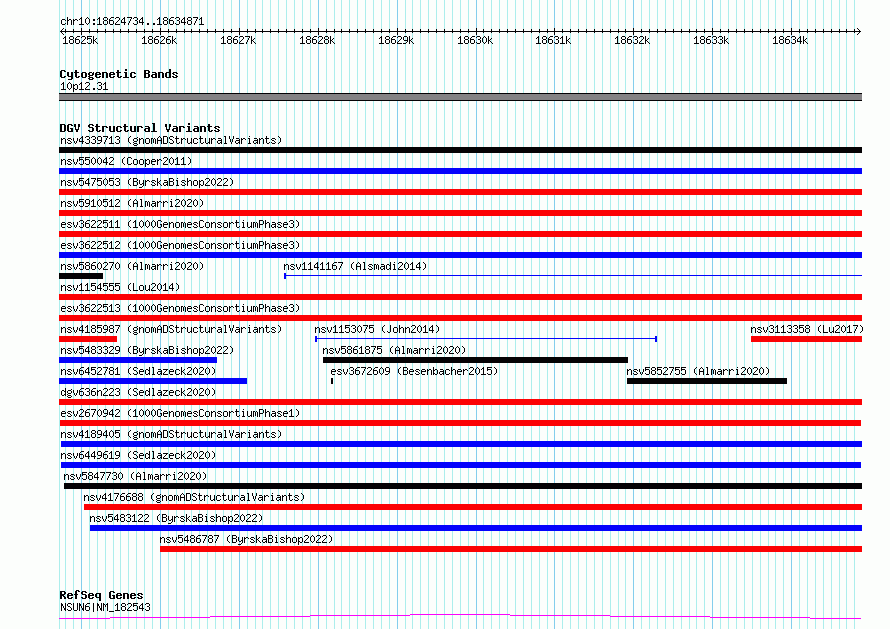Image resolution: width=890 pixels, height=629 pixels.
Task: Click the black bar under nsv5852755
Action: click(707, 381)
